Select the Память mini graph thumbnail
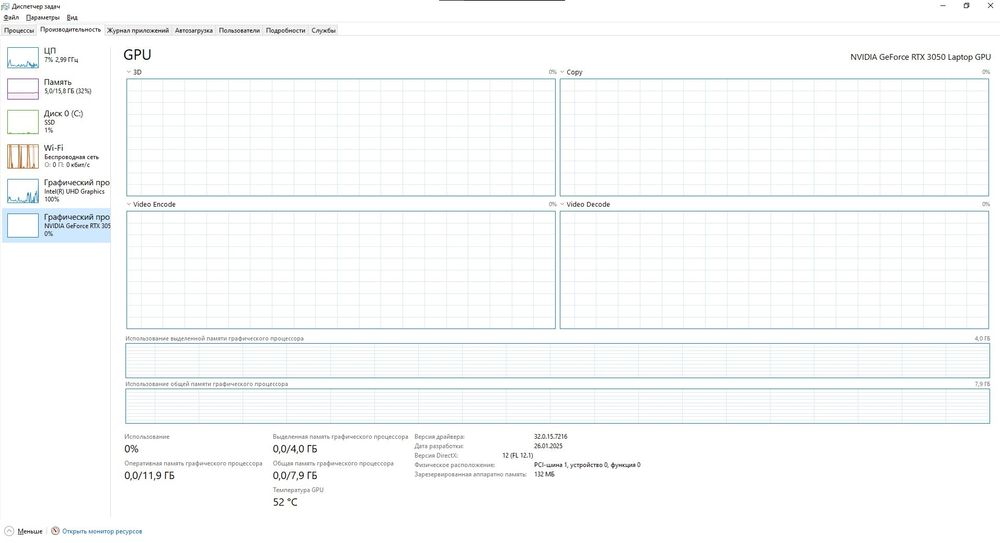Viewport: 1000px width, 543px height. tap(23, 89)
